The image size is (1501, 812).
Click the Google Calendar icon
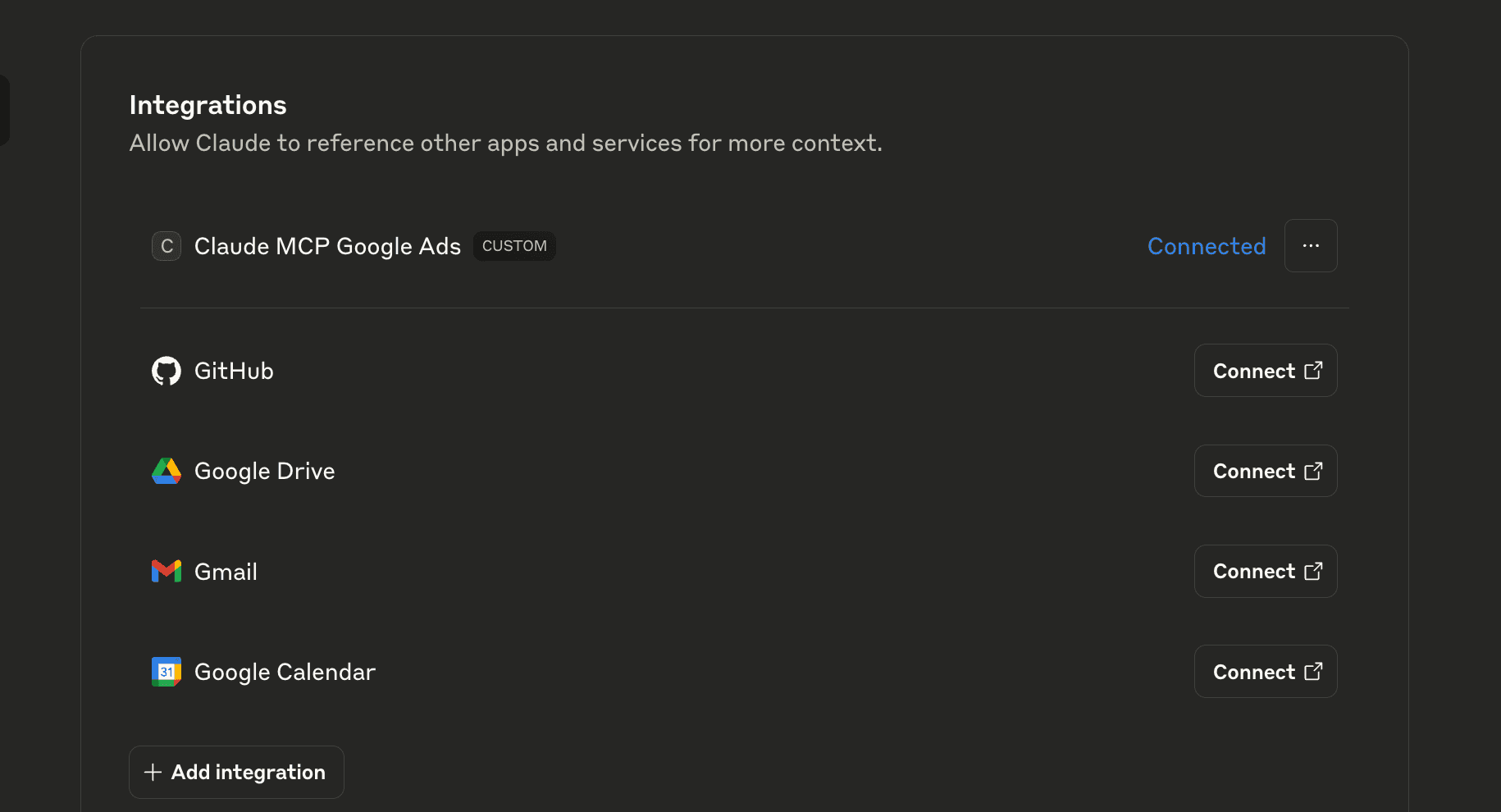167,672
